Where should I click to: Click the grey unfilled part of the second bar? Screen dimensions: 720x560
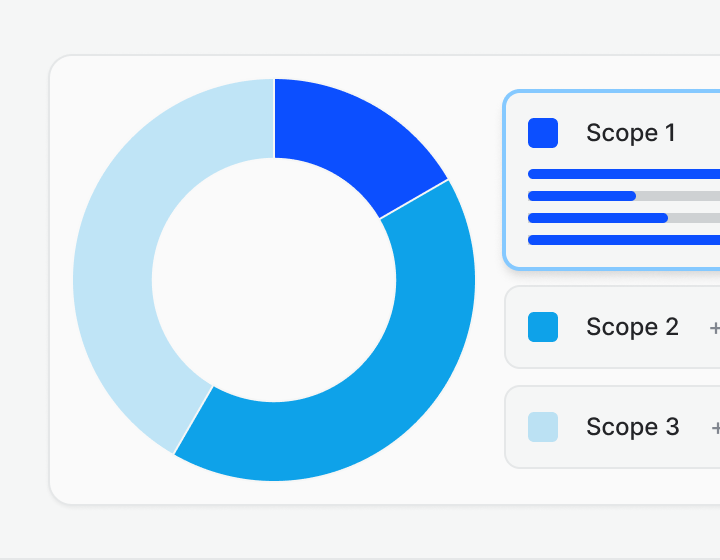[x=678, y=196]
